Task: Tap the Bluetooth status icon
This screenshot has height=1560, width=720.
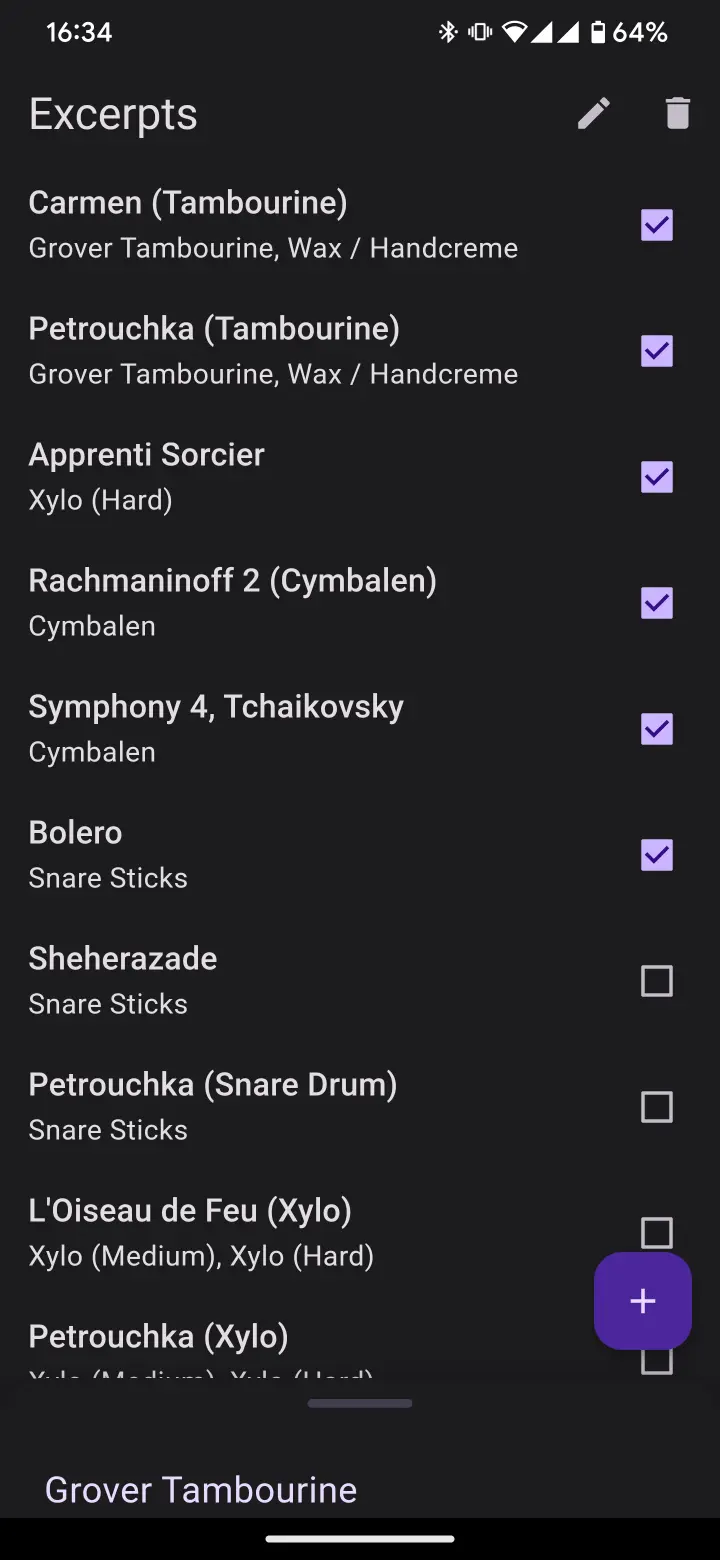Action: point(447,33)
